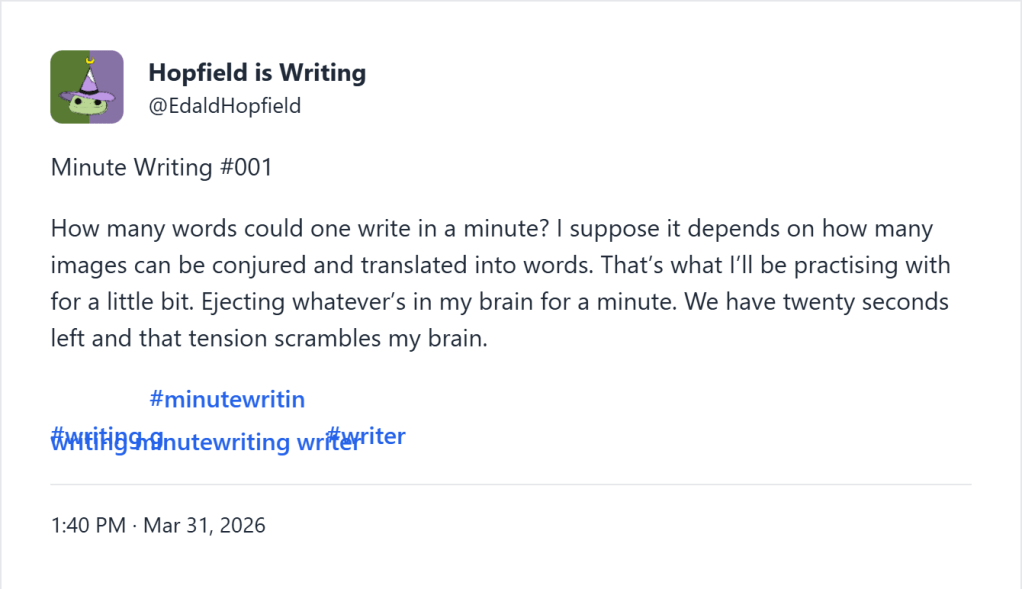
Task: Click the overlapping blue hashtag cluster
Action: [x=200, y=438]
